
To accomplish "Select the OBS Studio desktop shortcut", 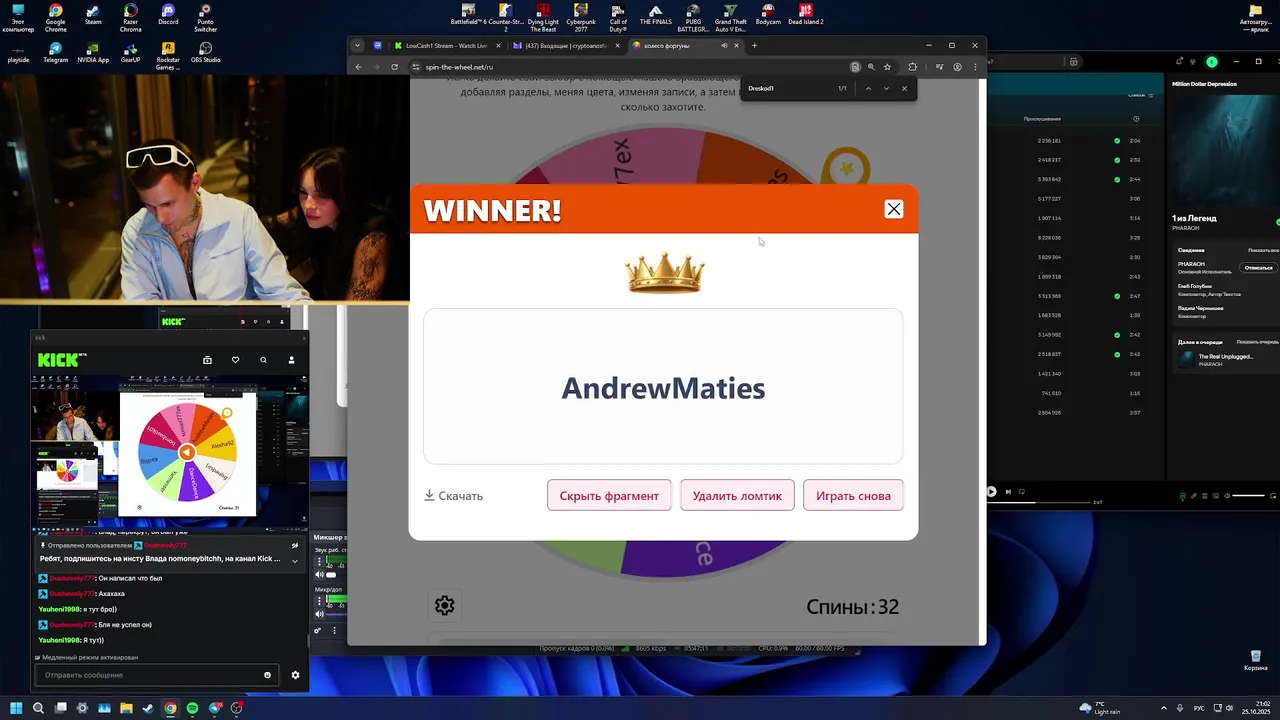I will [x=205, y=54].
